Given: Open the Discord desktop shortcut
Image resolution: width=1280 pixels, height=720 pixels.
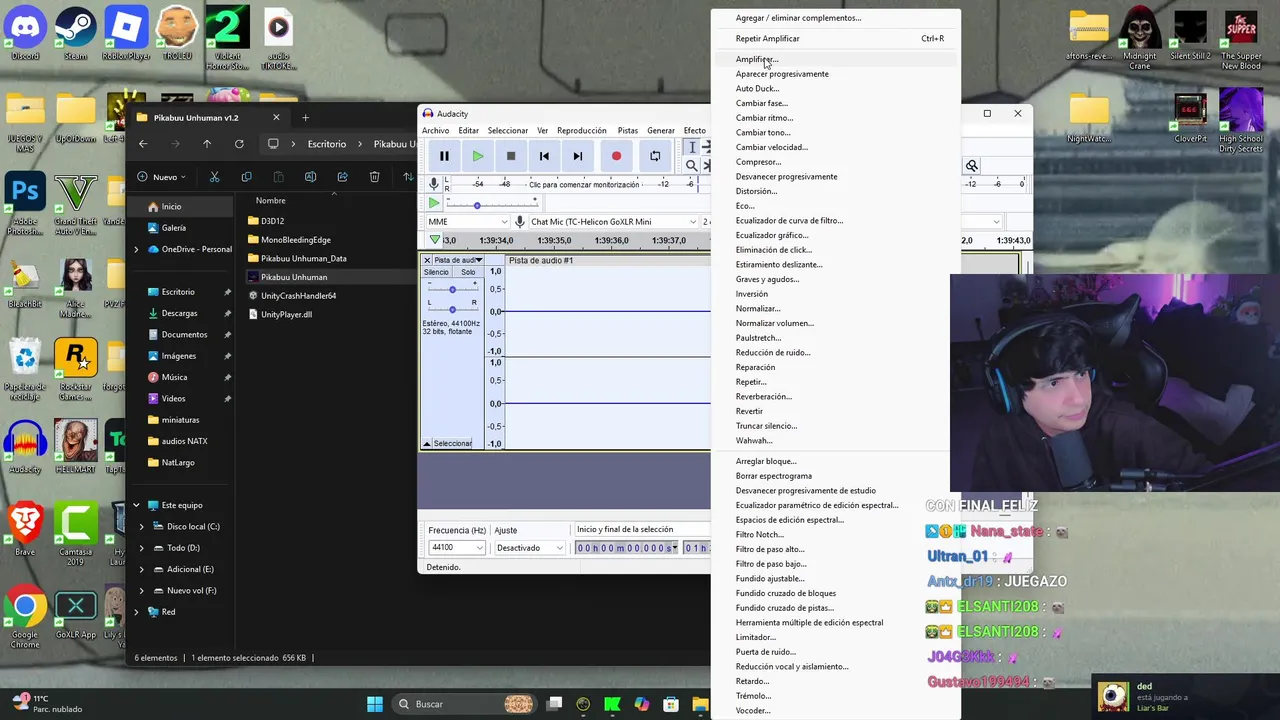Looking at the screenshot, I should tap(25, 35).
